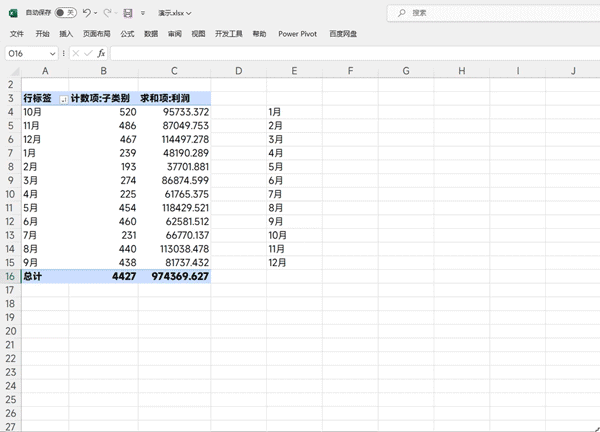The image size is (600, 432).
Task: Toggle the 自动保存 AutoSave switch
Action: (x=64, y=13)
